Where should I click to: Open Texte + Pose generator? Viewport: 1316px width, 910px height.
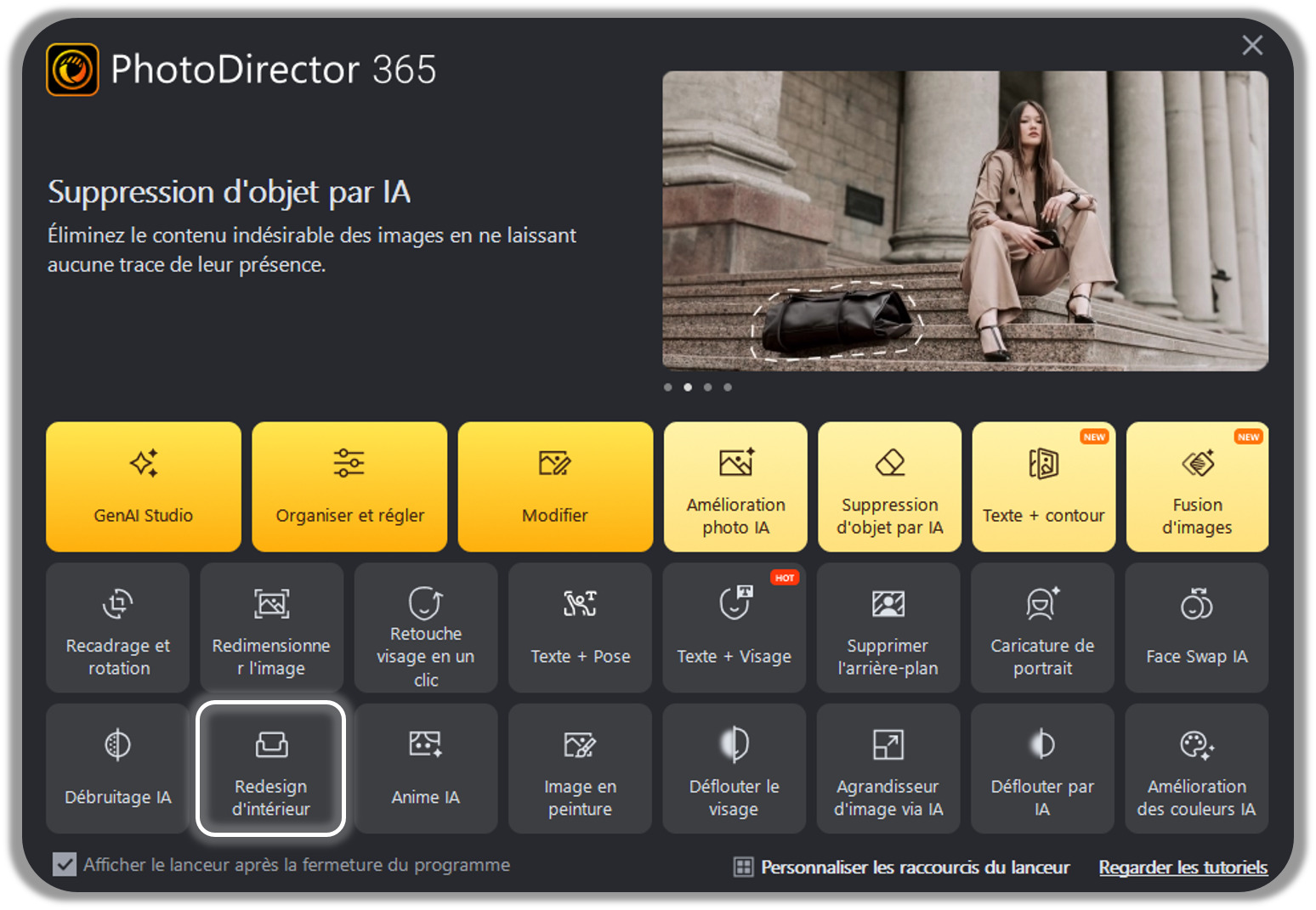pyautogui.click(x=580, y=628)
